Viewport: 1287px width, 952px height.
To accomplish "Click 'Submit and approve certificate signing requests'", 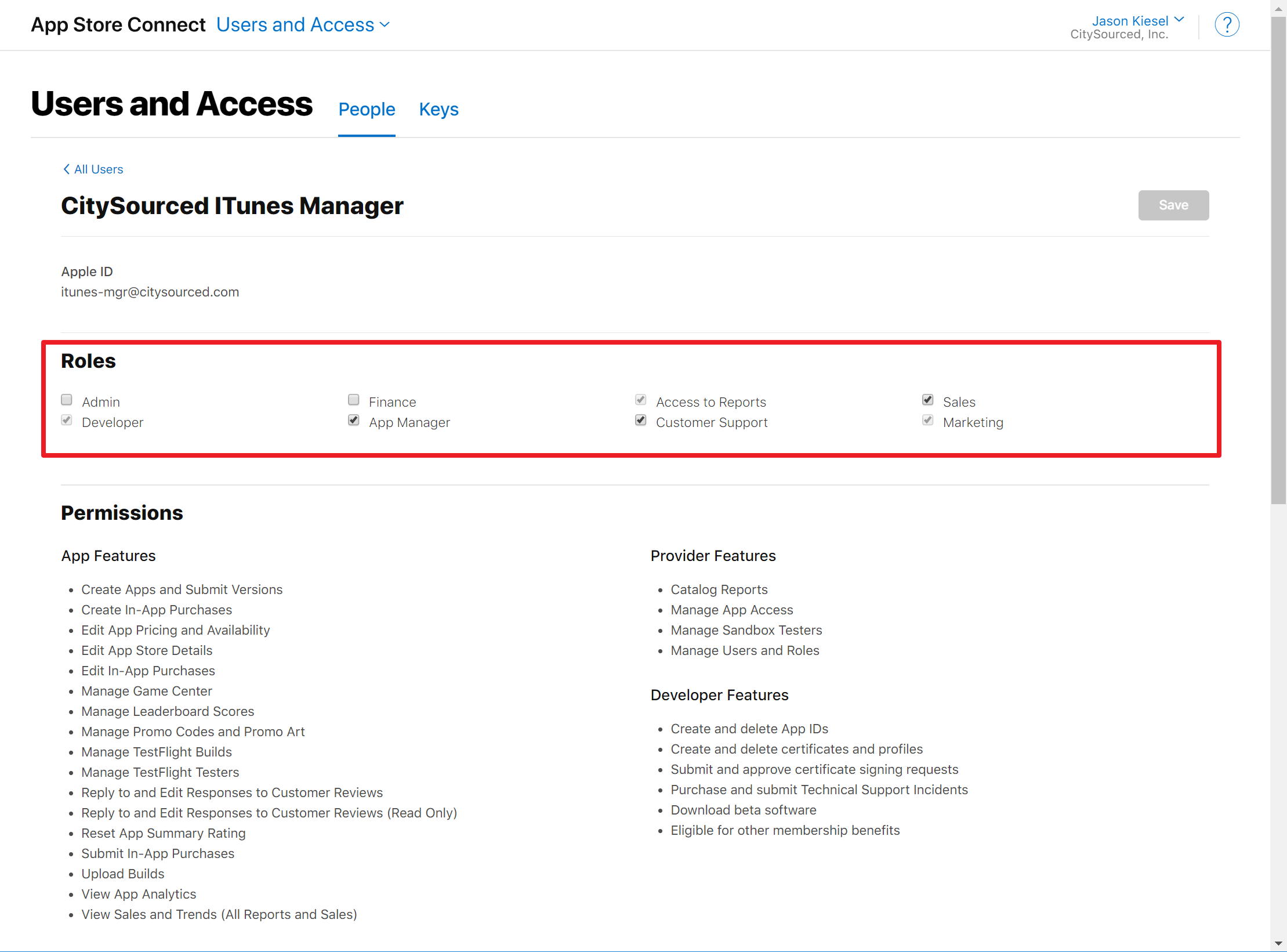I will click(x=815, y=769).
